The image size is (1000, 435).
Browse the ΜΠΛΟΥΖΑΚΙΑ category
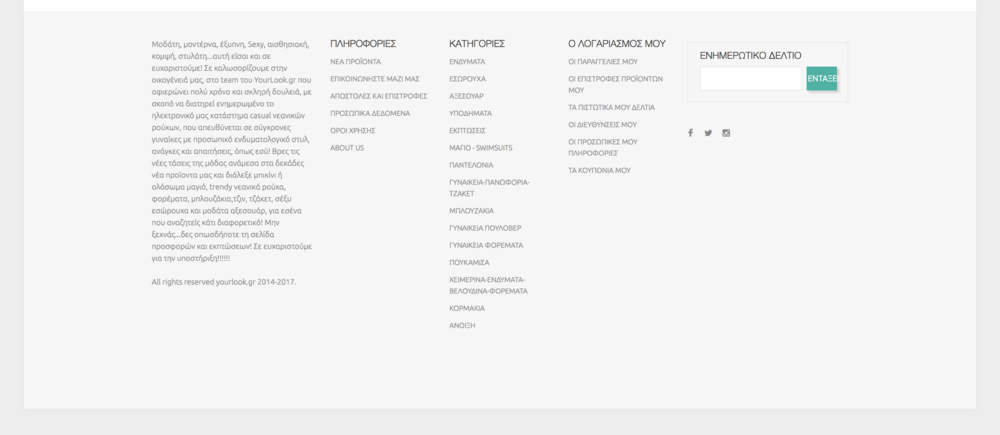click(x=471, y=211)
